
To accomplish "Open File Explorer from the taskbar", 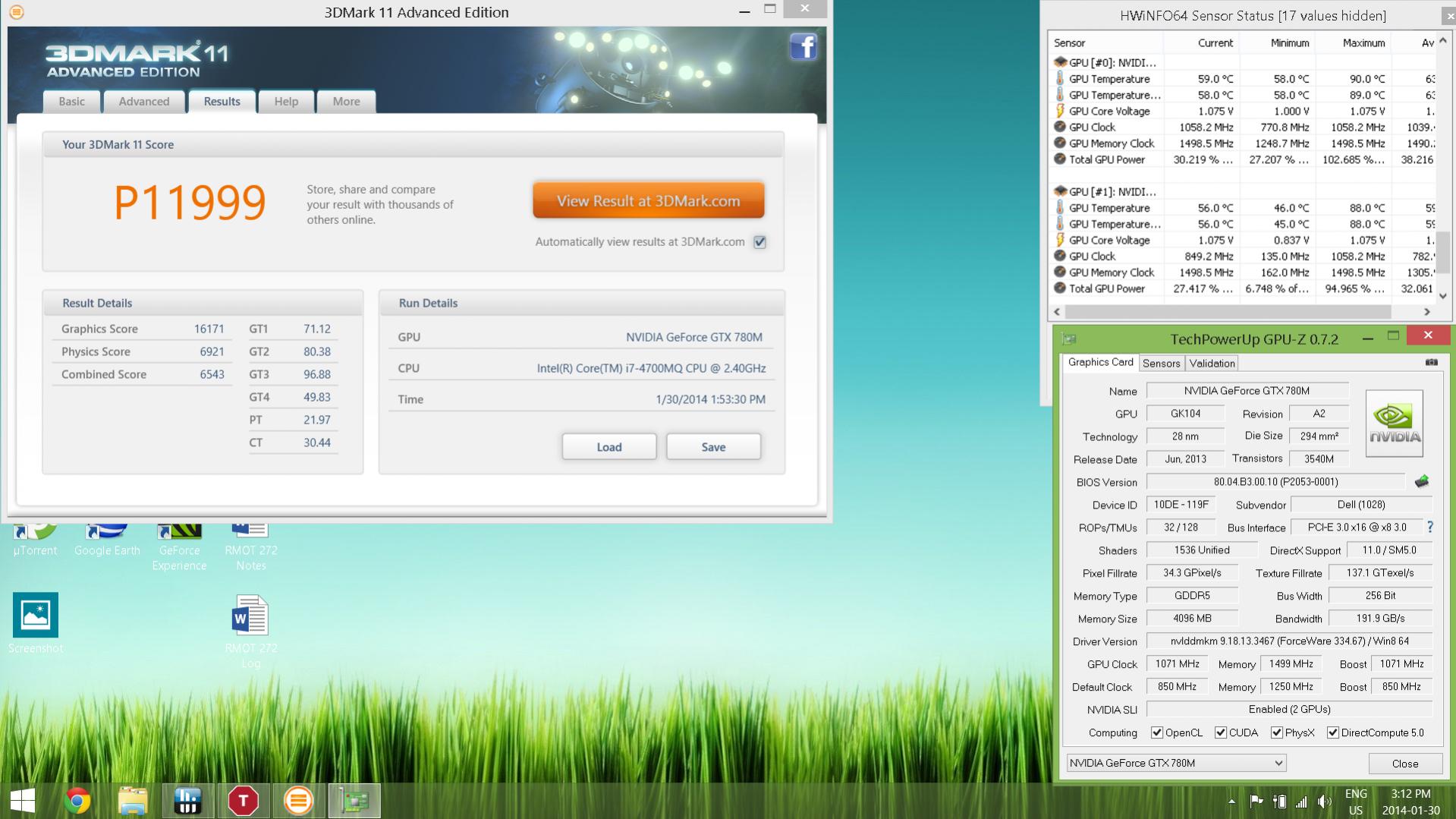I will tap(133, 801).
